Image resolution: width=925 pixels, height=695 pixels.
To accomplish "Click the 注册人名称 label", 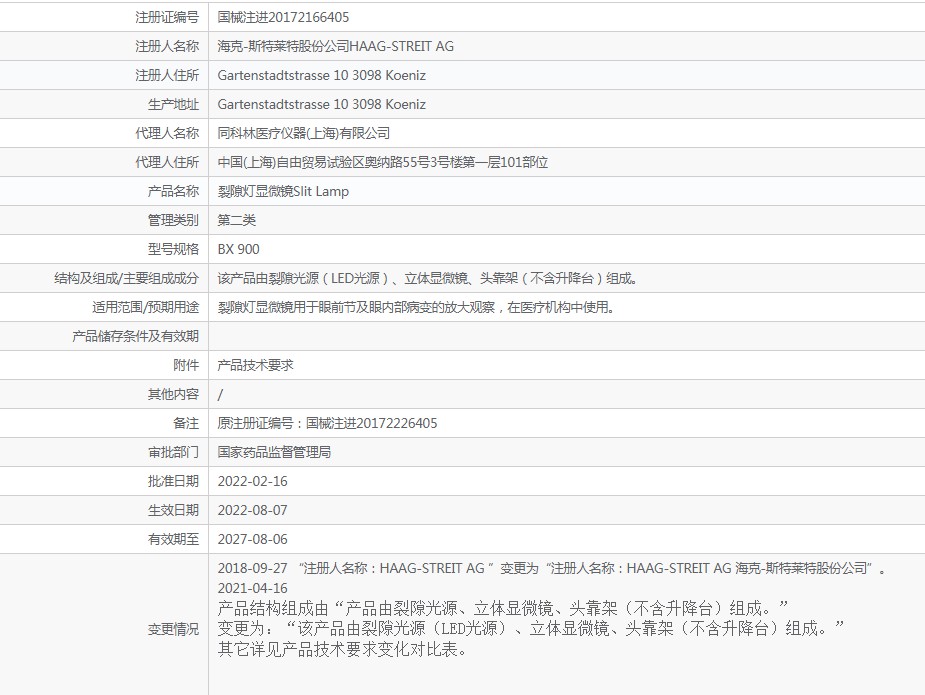I will (x=167, y=46).
